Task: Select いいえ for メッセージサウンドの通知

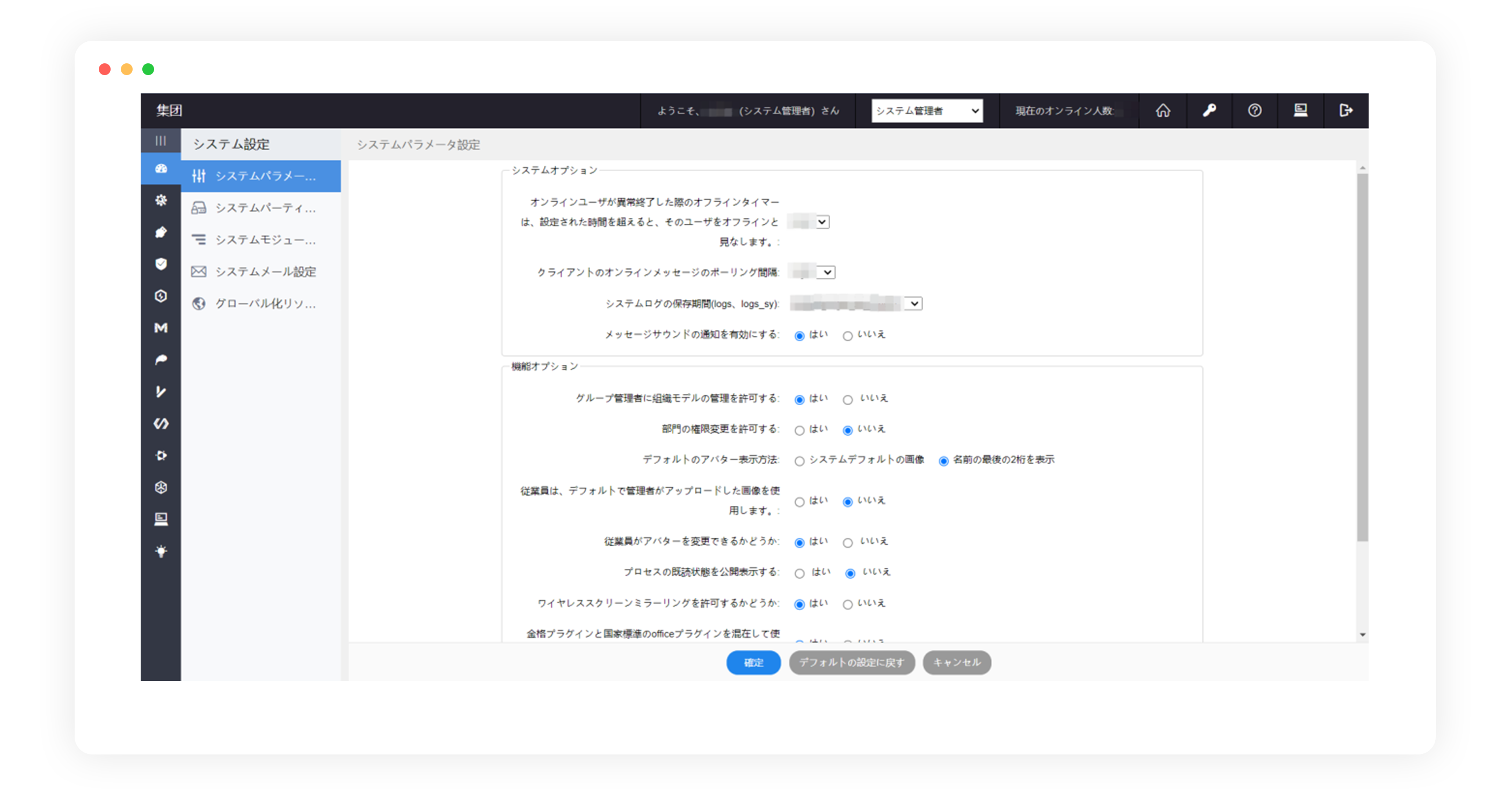Action: [x=848, y=336]
